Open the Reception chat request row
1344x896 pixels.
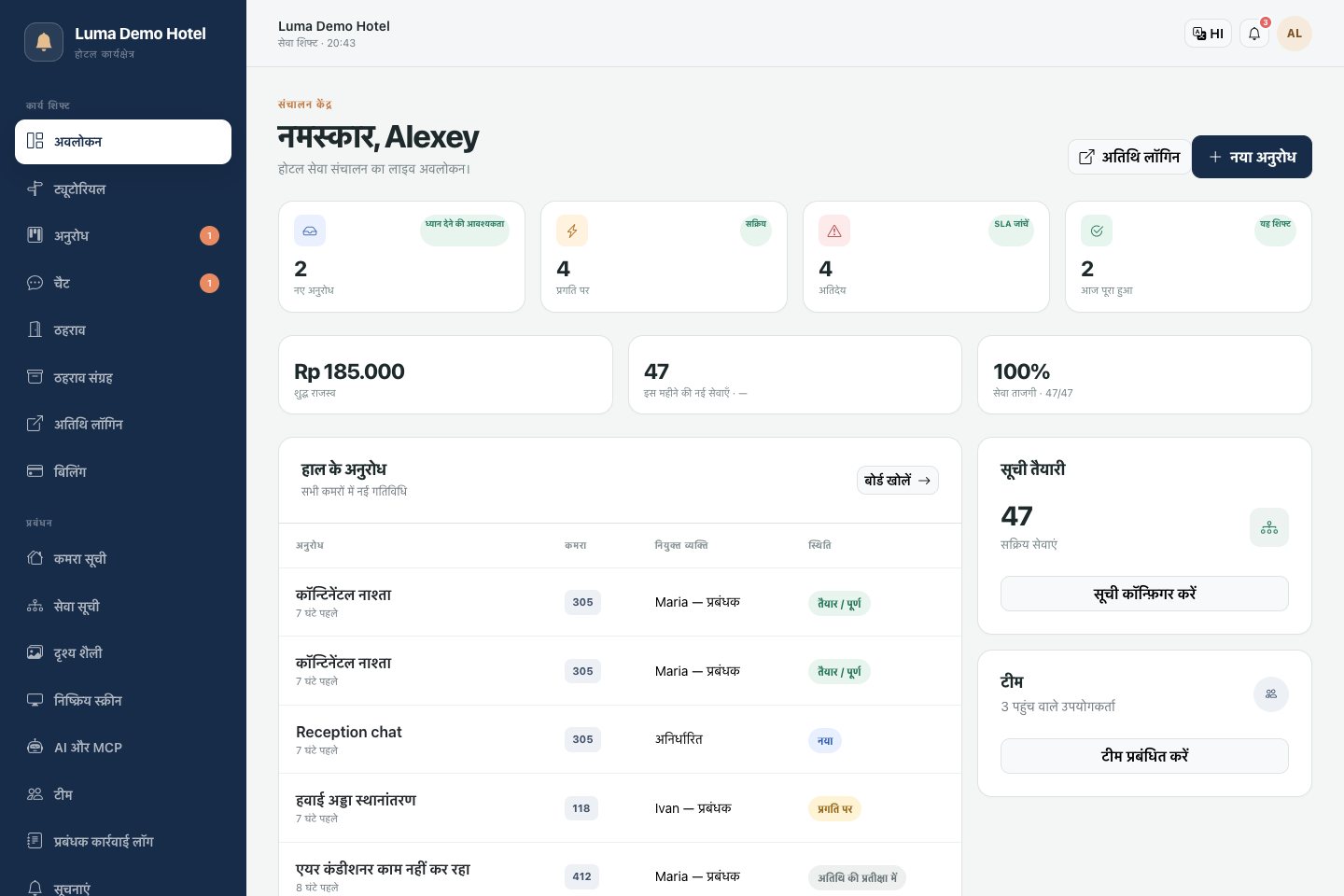pyautogui.click(x=620, y=739)
